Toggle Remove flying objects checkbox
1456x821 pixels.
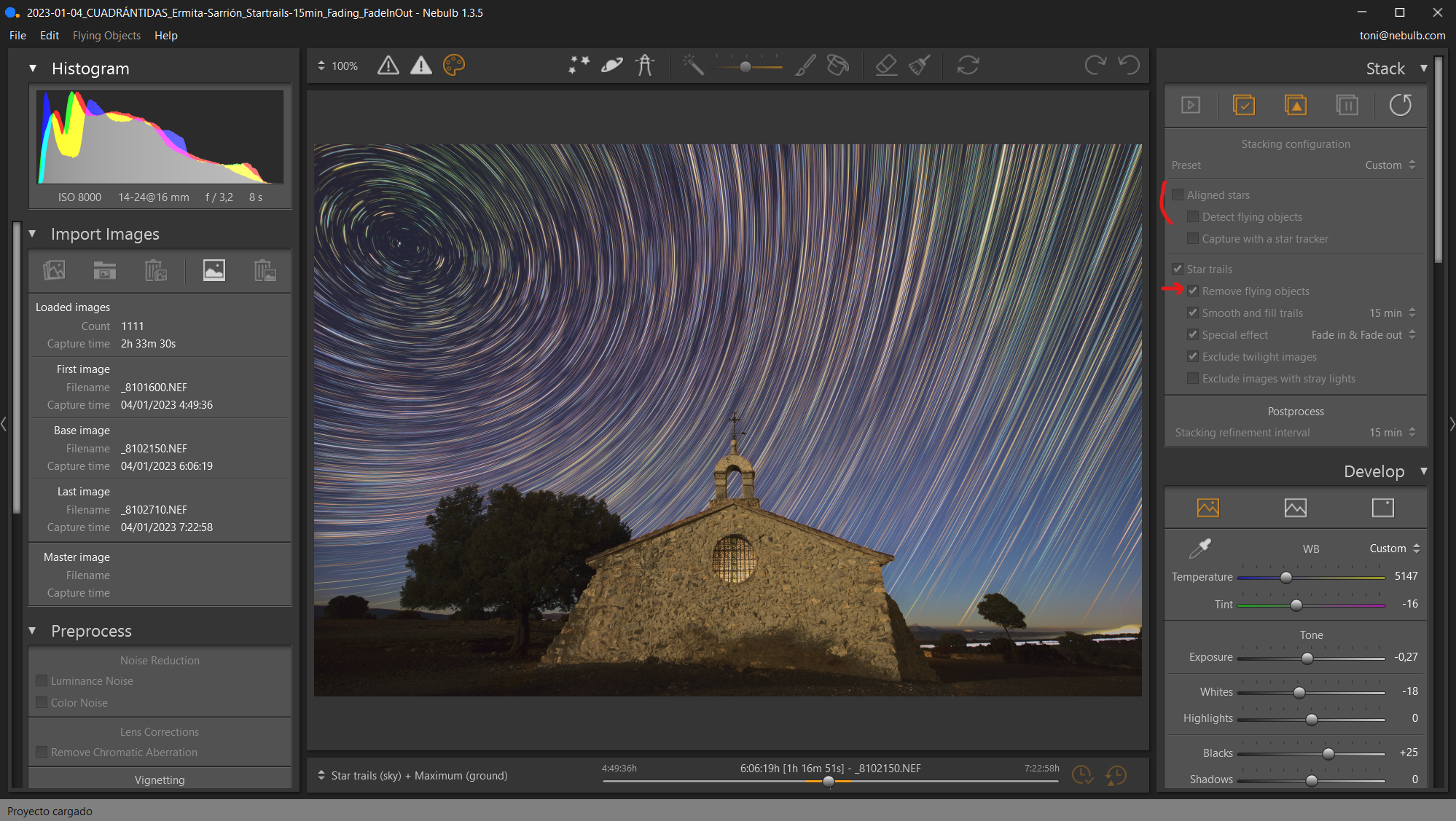(x=1193, y=291)
